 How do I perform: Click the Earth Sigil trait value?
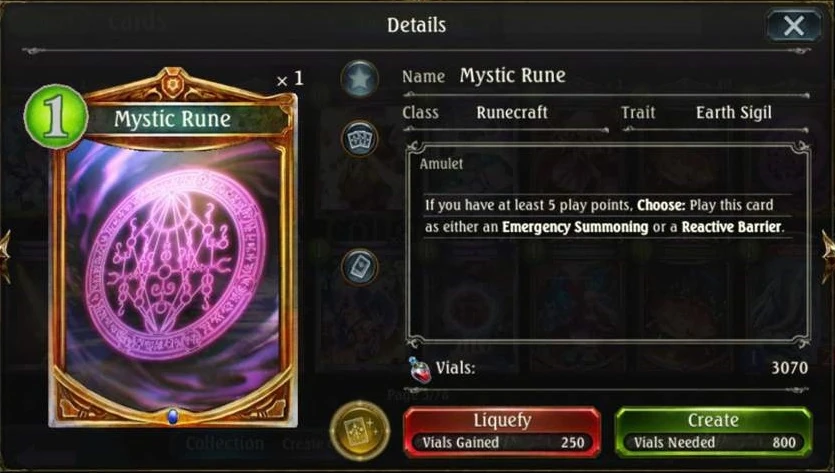(734, 112)
